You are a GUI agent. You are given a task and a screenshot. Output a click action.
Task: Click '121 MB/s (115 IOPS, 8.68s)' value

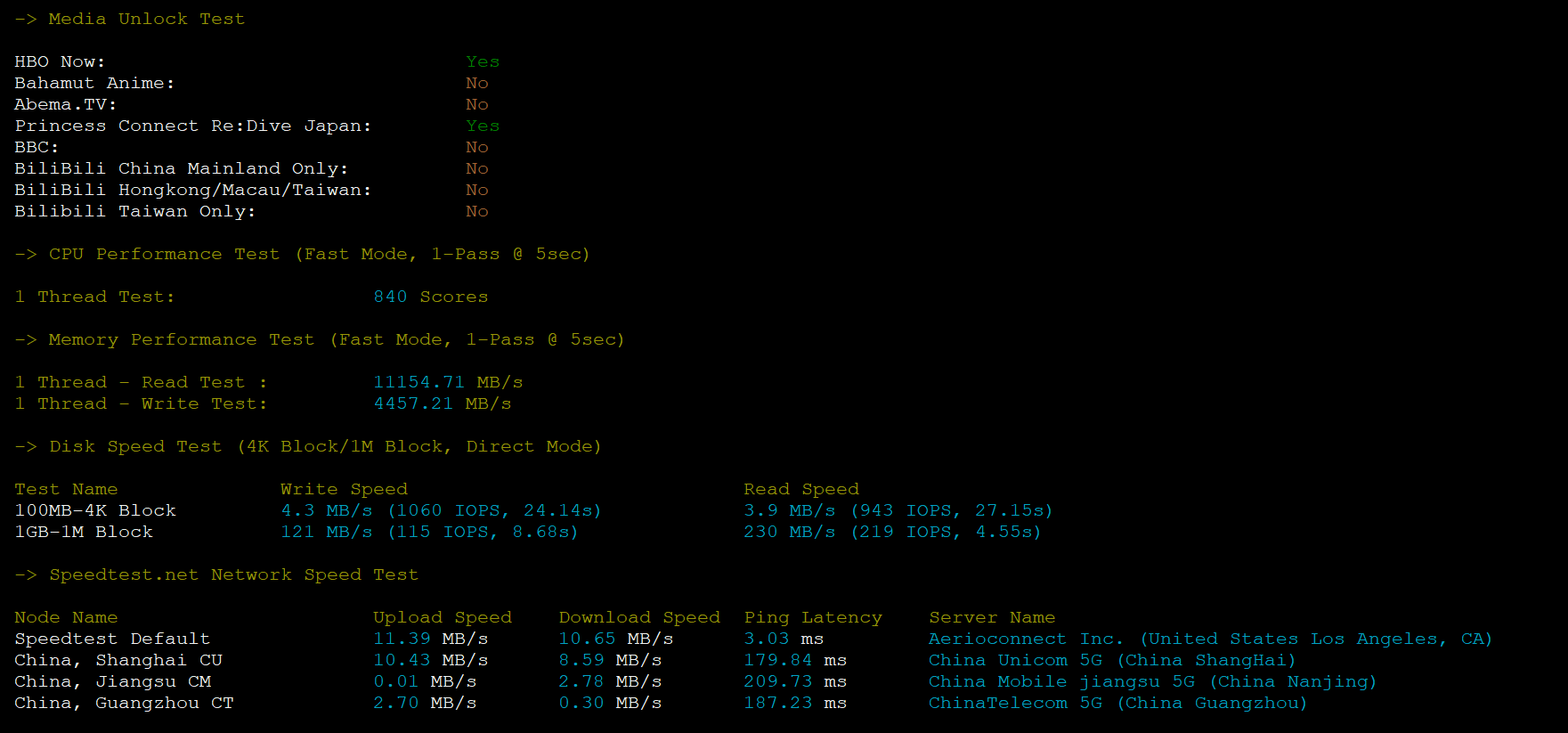tap(430, 532)
